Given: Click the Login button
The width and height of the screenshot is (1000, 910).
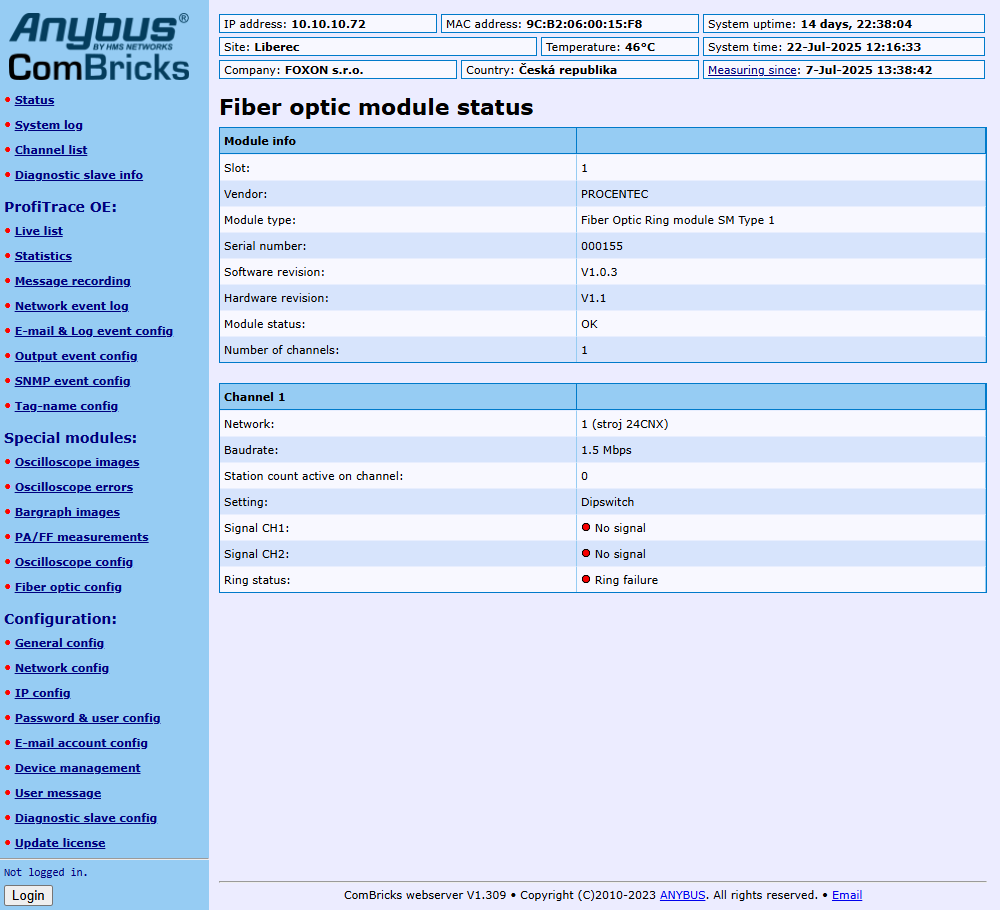Looking at the screenshot, I should point(28,895).
